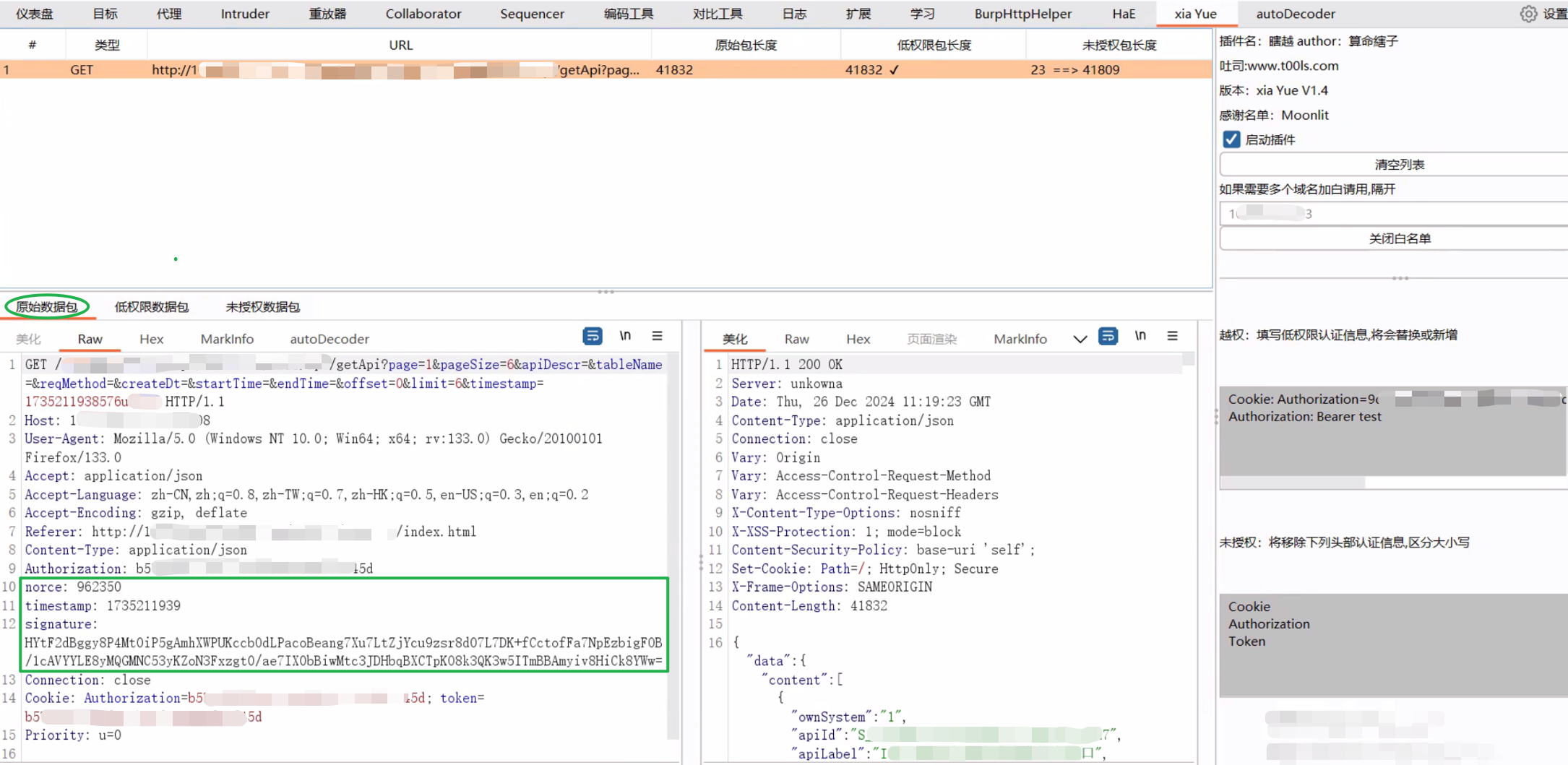This screenshot has width=1568, height=765.
Task: Open the request editor autoDecoder tab
Action: (x=329, y=339)
